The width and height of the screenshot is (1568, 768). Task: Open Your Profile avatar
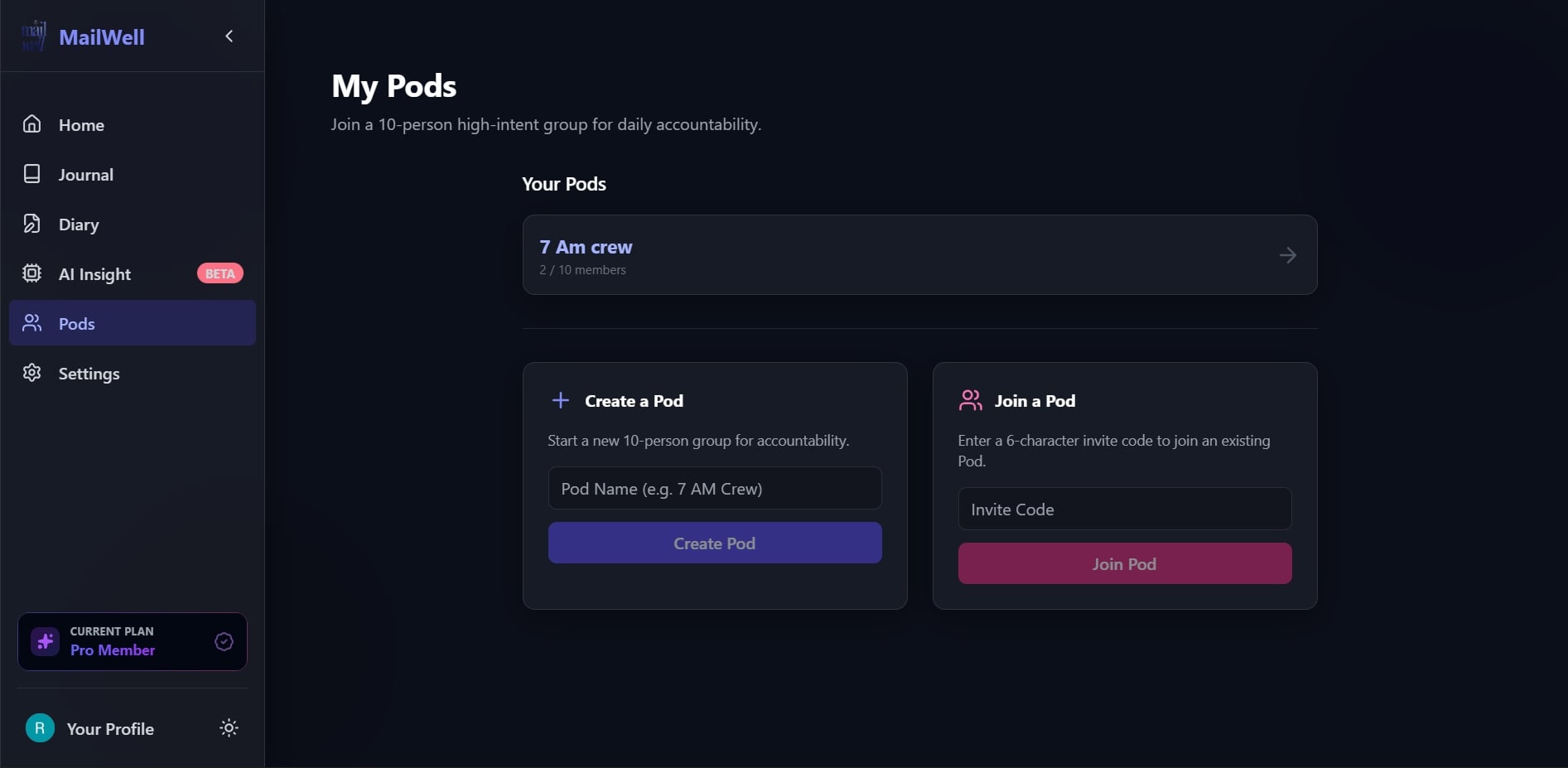[40, 728]
